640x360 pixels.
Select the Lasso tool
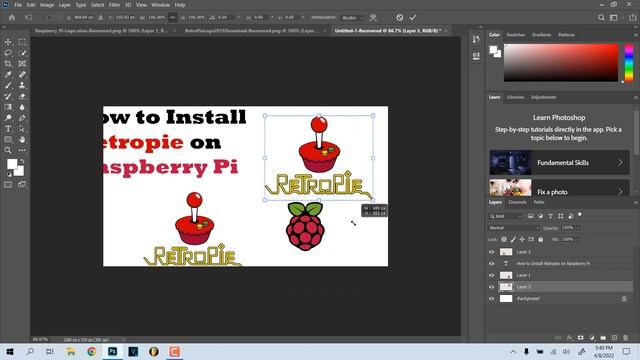pyautogui.click(x=8, y=53)
